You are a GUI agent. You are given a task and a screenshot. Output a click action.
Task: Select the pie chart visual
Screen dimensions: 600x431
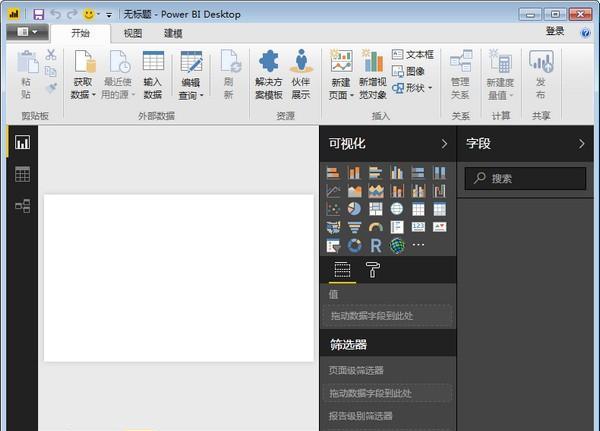354,209
